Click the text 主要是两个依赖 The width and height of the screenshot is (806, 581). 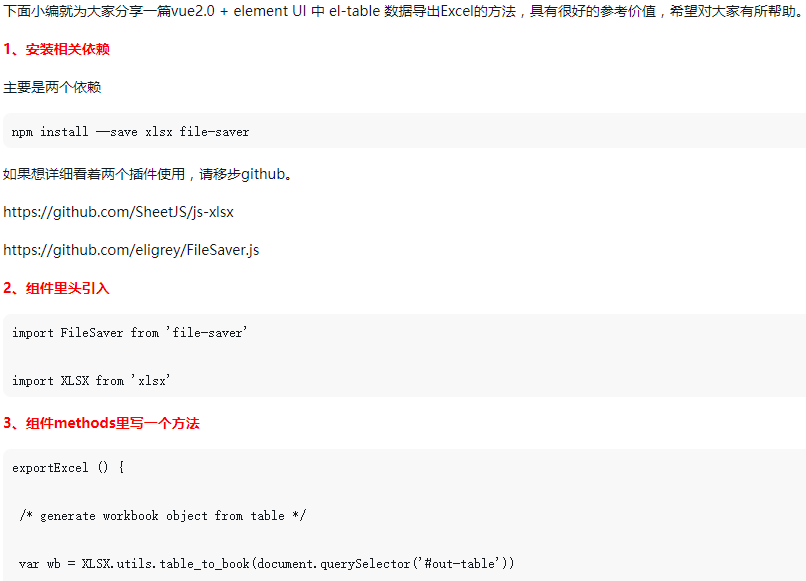pyautogui.click(x=52, y=87)
